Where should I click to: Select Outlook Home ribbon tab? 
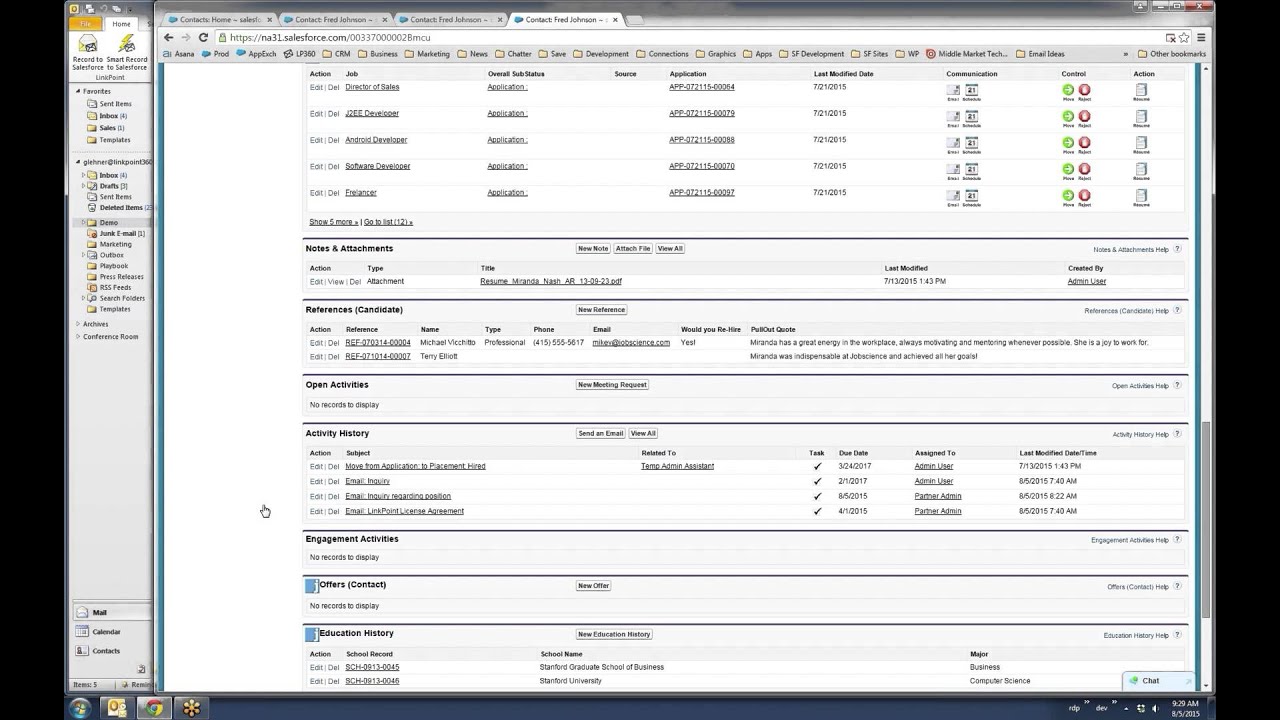coord(121,23)
